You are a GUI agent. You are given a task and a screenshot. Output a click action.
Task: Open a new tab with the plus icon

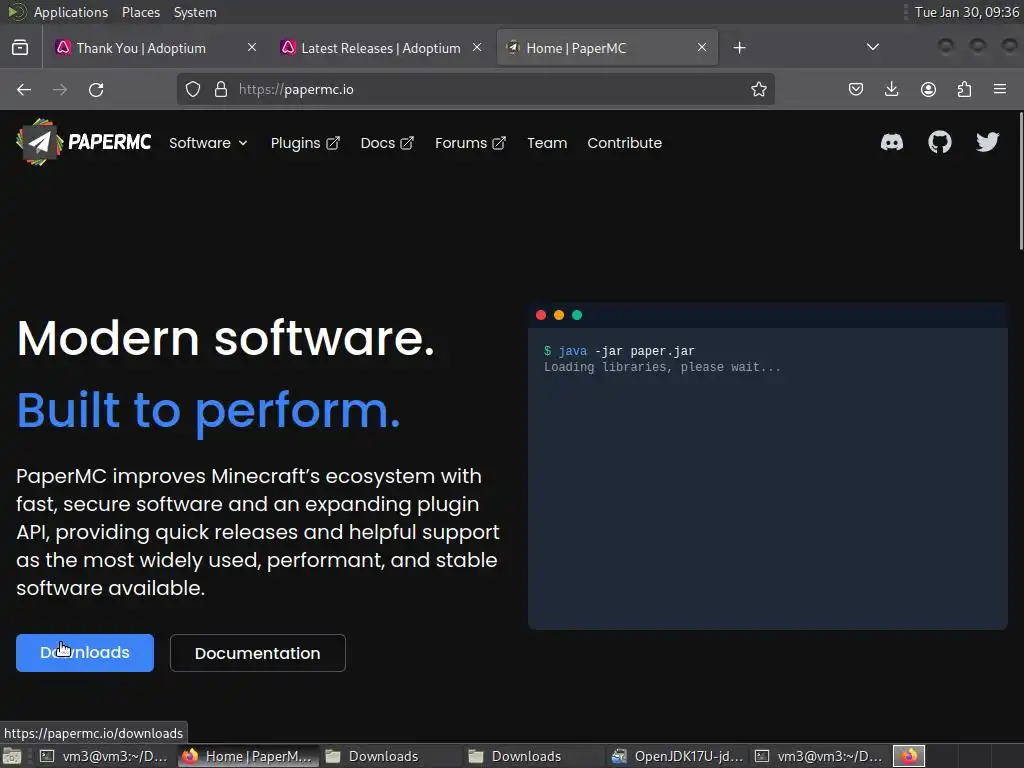click(x=739, y=48)
